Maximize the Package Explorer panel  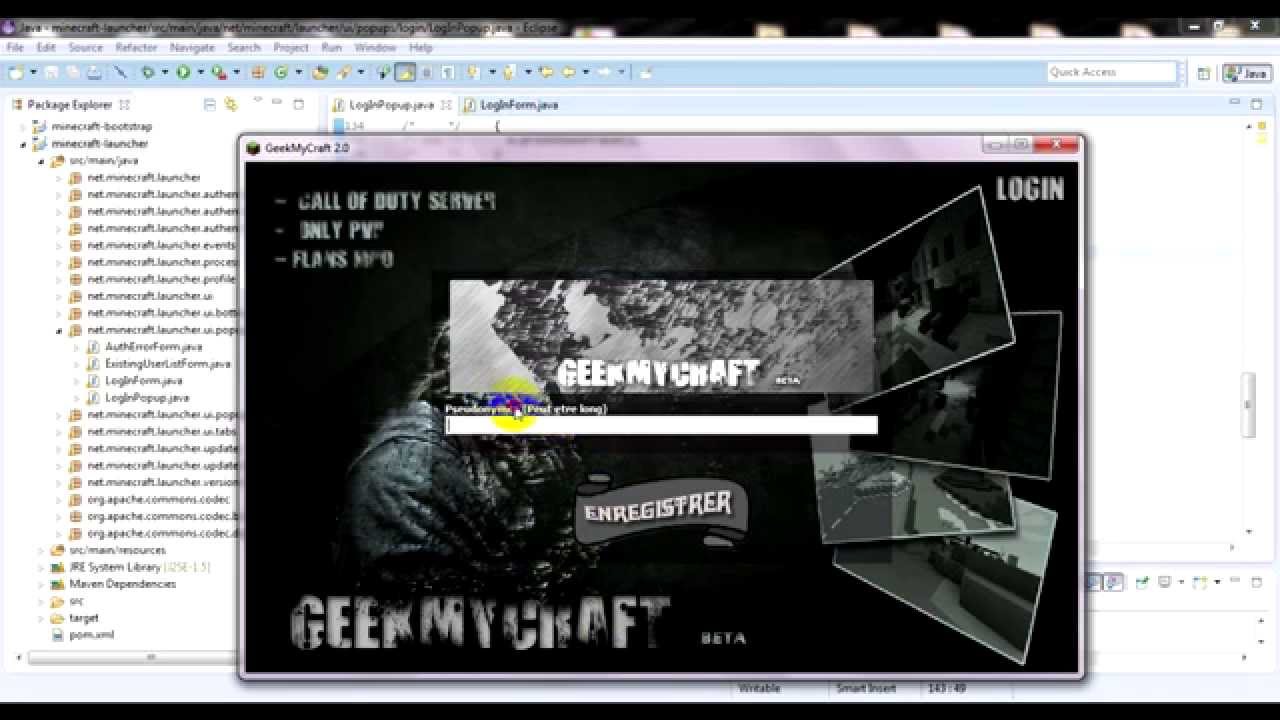pos(298,104)
